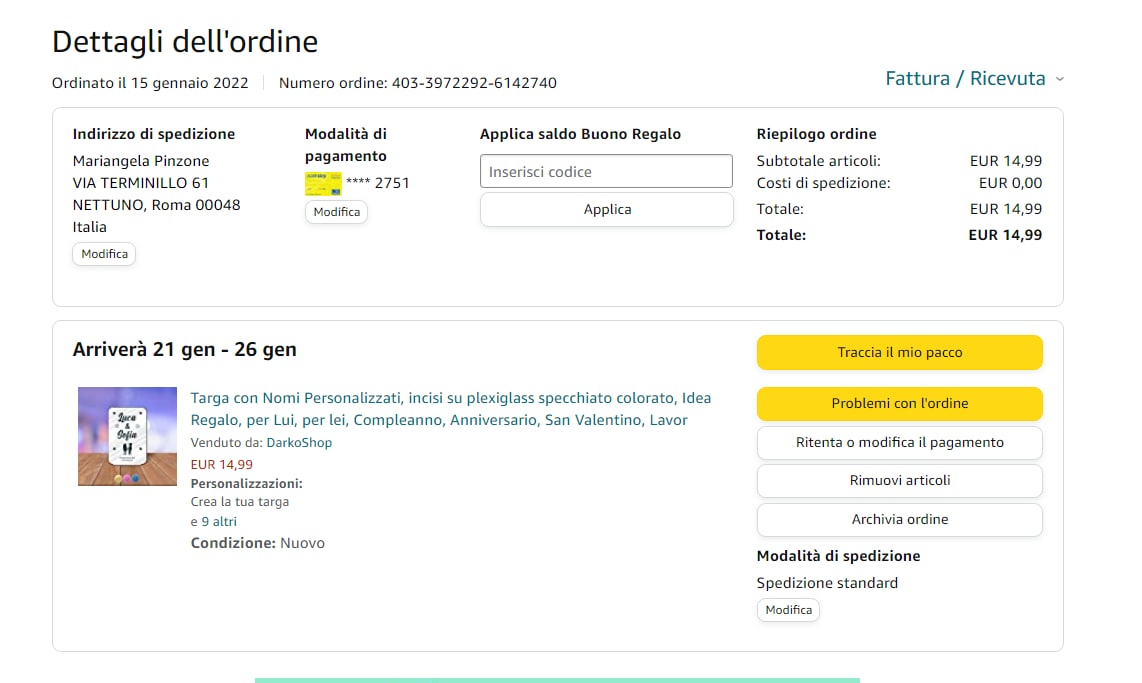Click the order number 403-3972292-6142740

(x=473, y=83)
